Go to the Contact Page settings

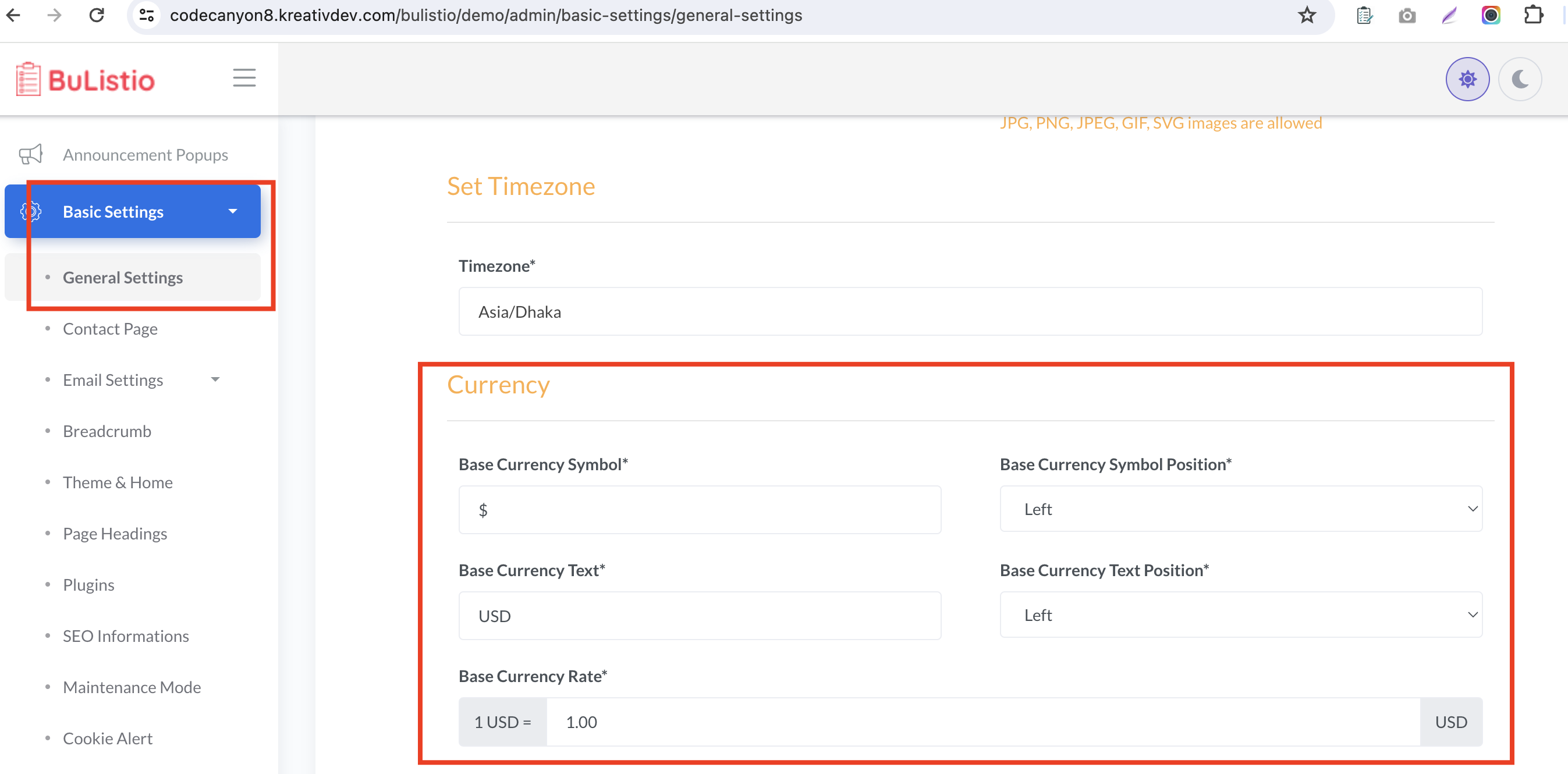[110, 329]
